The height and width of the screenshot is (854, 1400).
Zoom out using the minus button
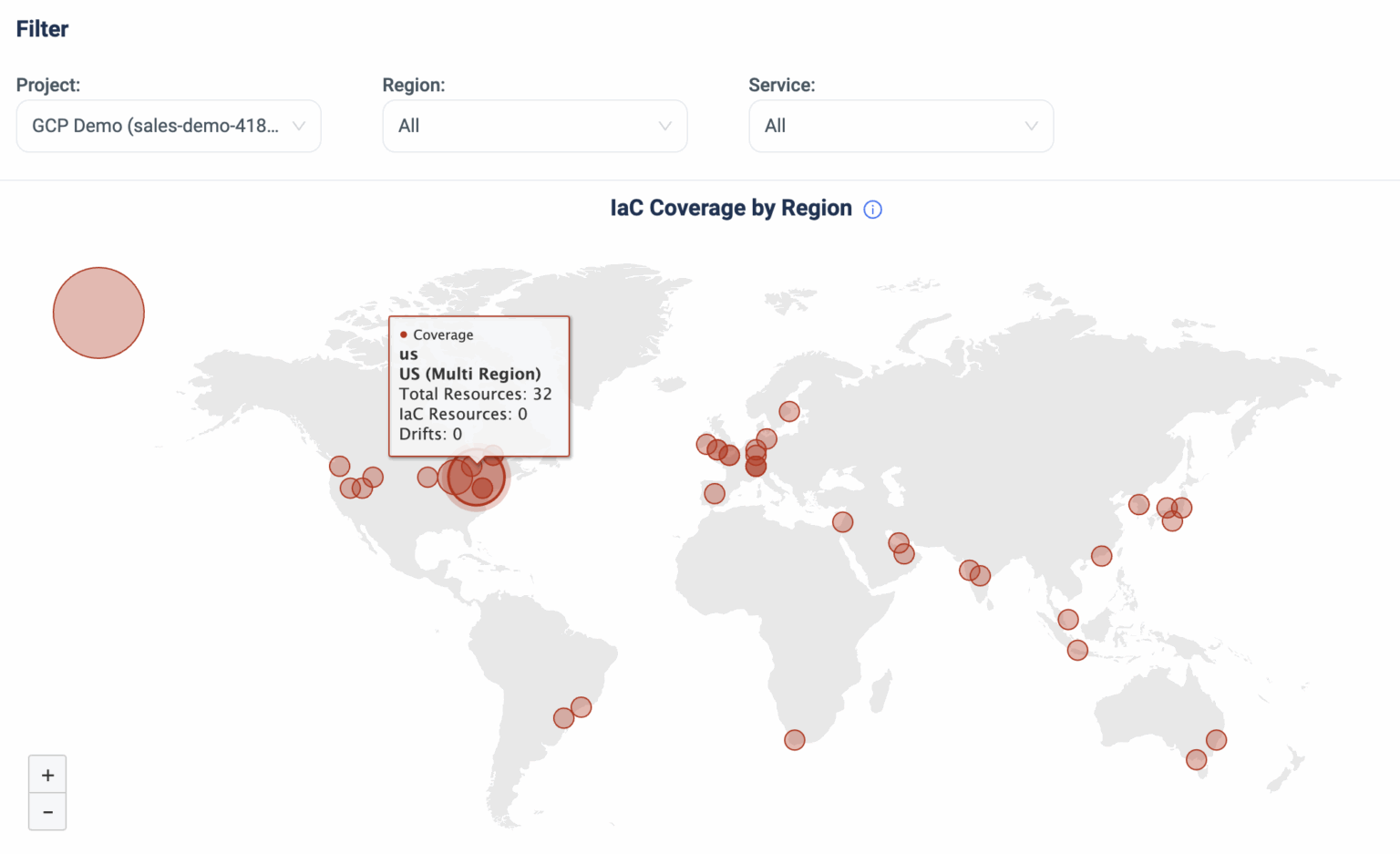coord(47,811)
